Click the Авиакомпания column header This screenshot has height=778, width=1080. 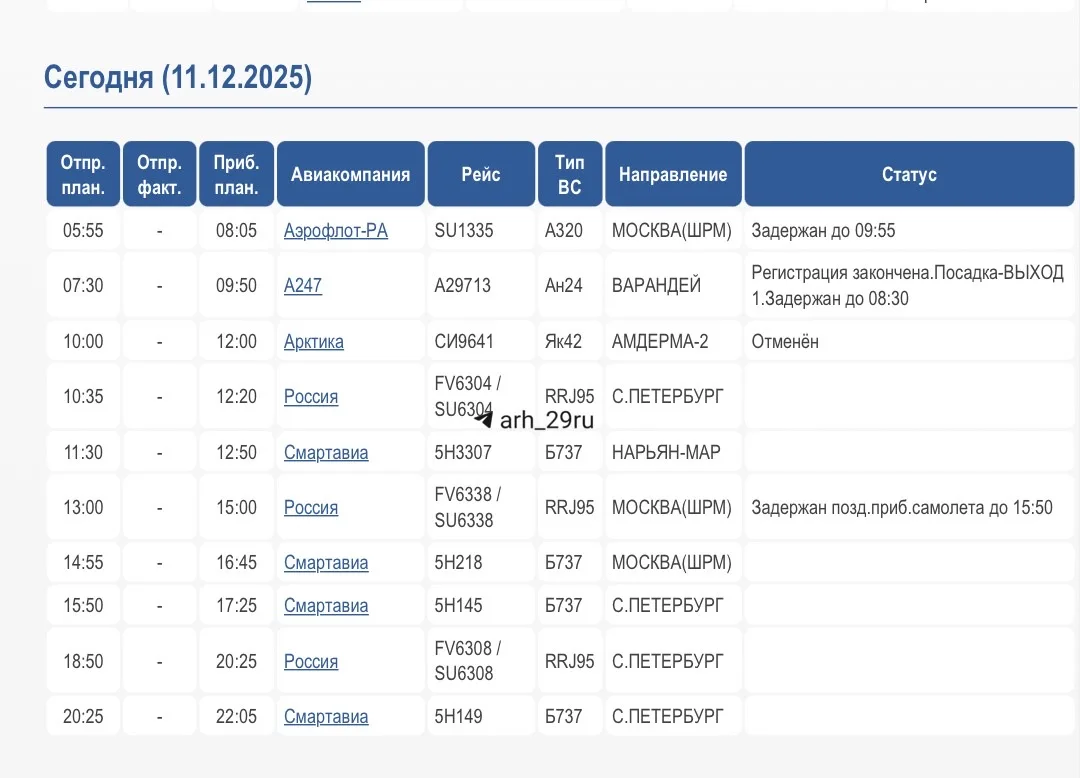point(350,174)
